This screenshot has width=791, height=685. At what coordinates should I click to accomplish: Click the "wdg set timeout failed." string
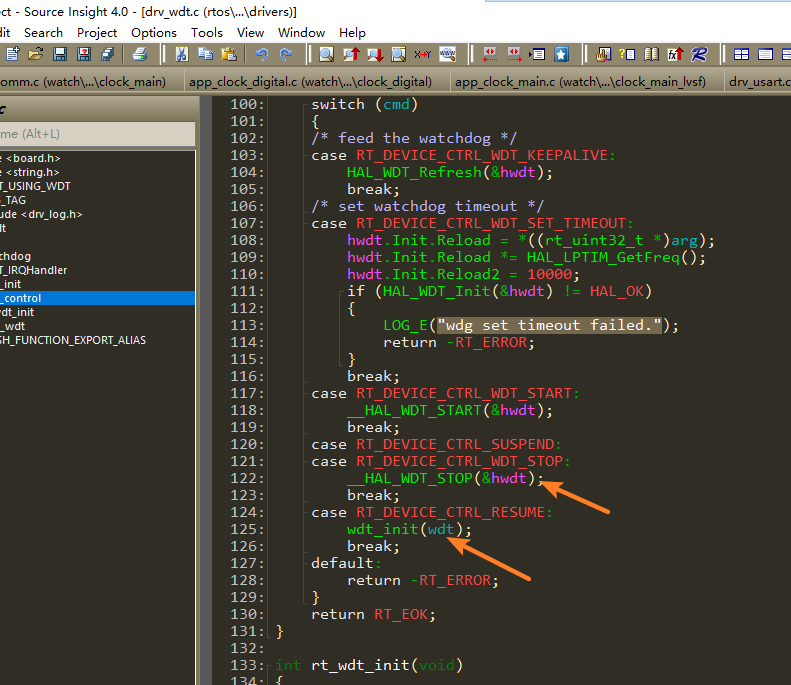tap(549, 325)
